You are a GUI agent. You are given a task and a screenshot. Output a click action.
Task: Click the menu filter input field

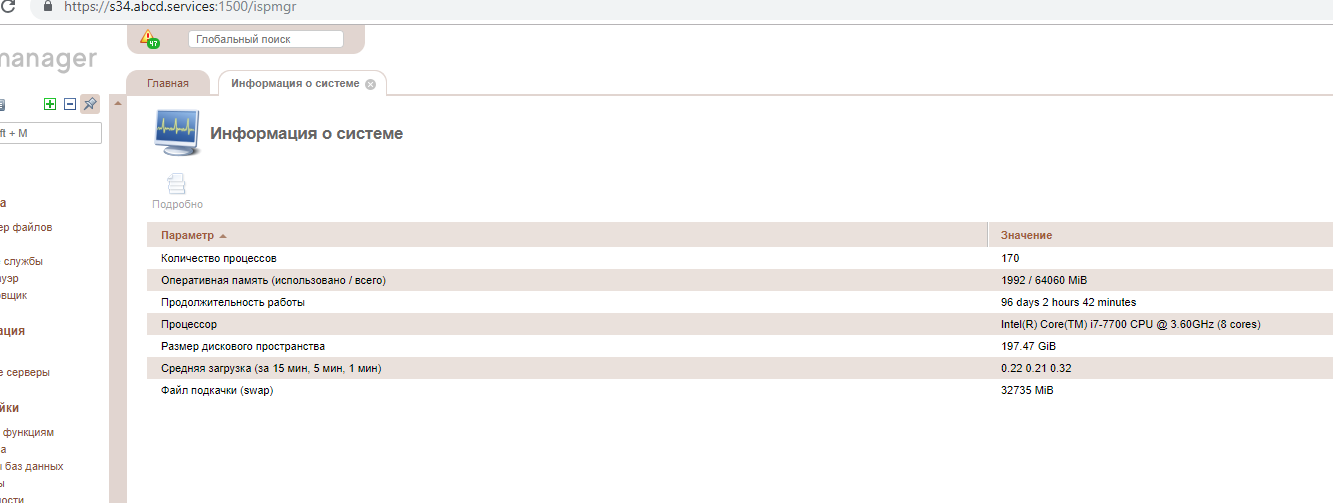[50, 133]
